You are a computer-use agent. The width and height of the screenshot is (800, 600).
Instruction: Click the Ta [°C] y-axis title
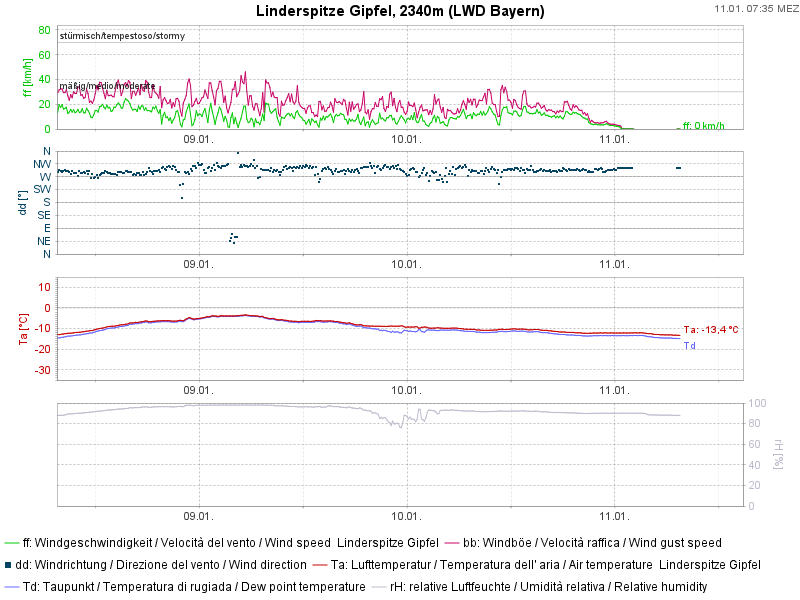tap(21, 329)
